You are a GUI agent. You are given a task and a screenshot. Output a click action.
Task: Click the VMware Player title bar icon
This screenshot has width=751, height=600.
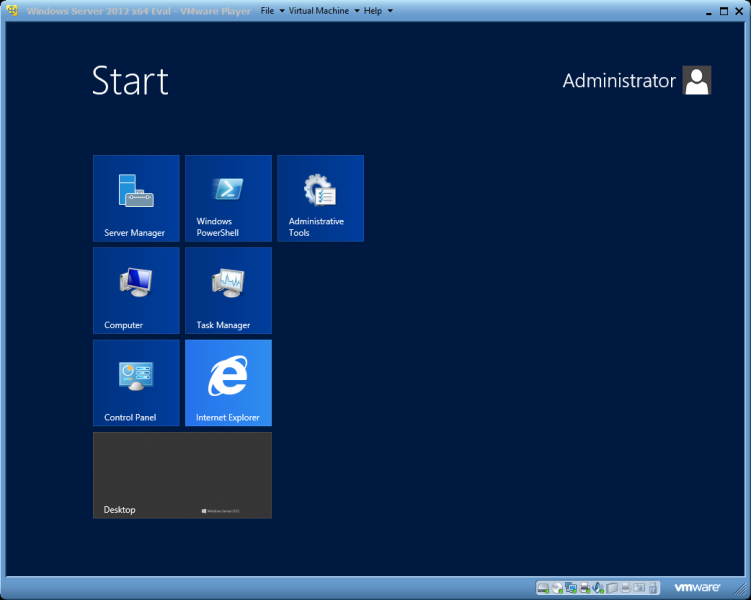tap(12, 10)
